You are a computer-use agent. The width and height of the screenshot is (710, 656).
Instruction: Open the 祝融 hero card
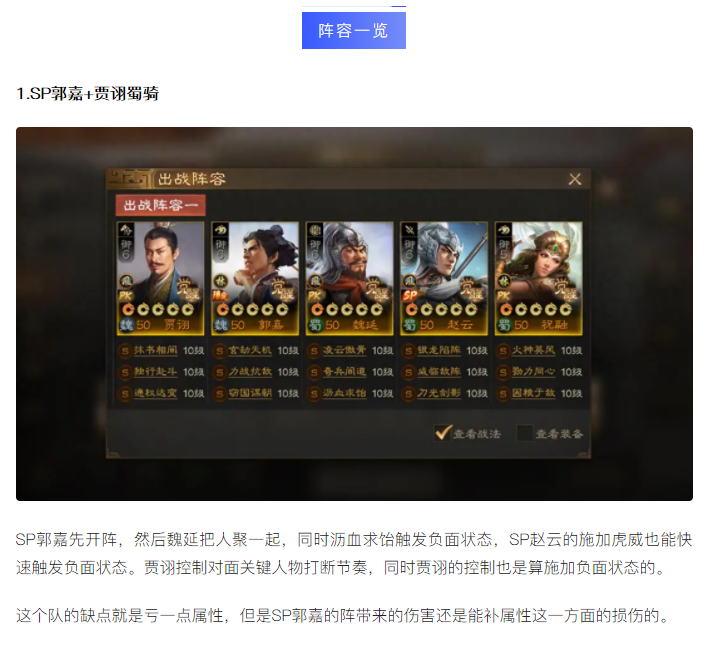click(x=538, y=279)
